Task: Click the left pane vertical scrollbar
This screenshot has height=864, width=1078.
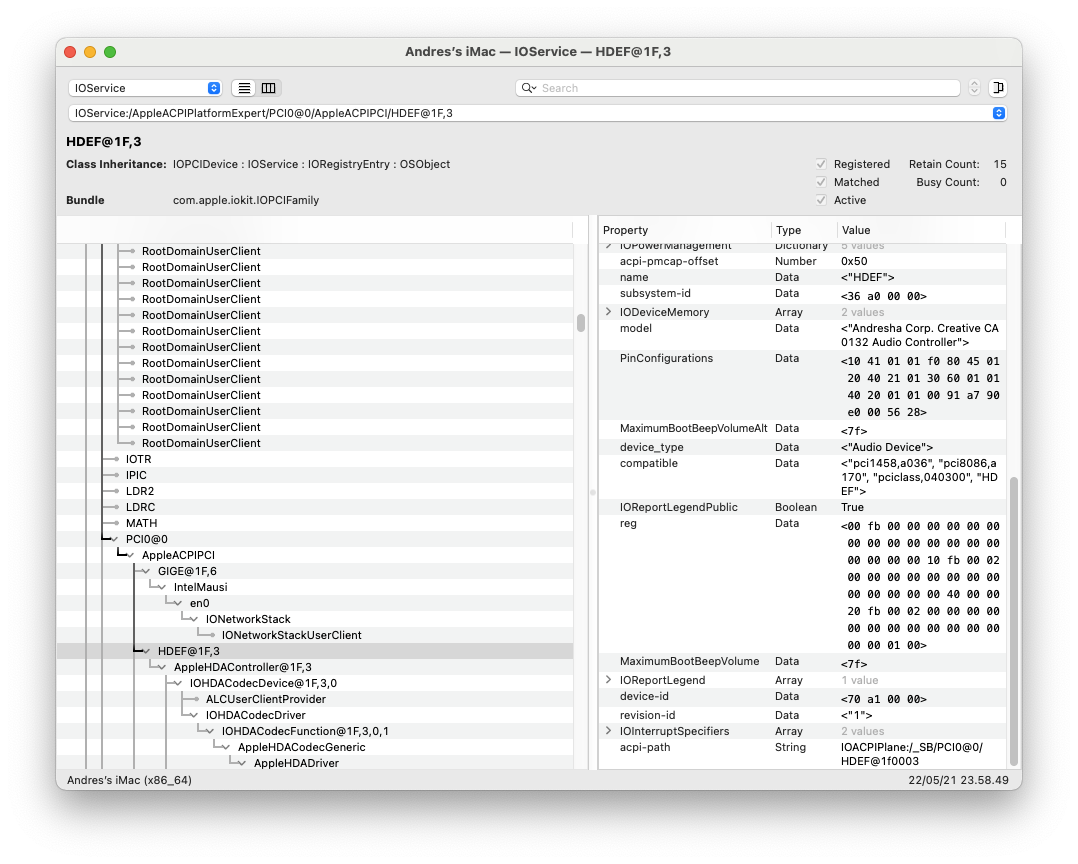Action: click(581, 325)
